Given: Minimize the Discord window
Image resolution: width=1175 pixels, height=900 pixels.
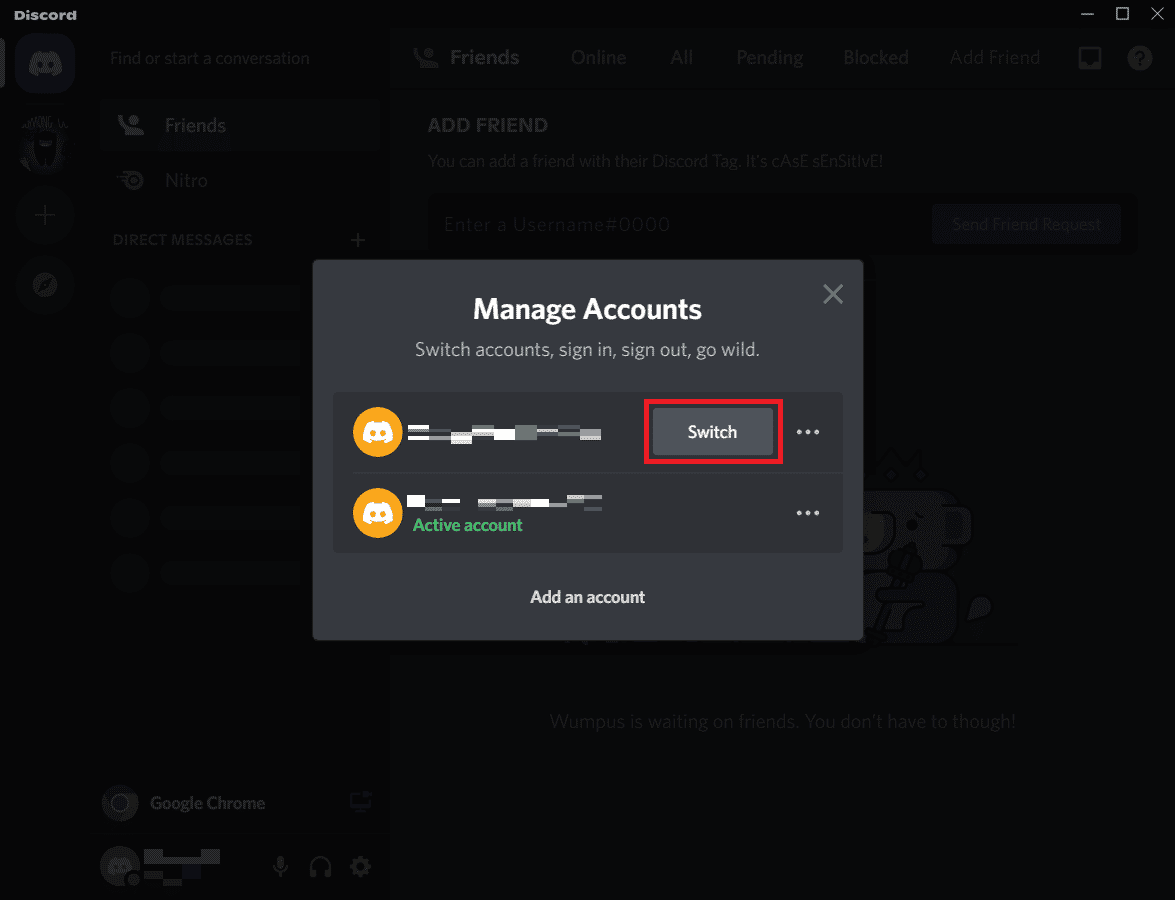Looking at the screenshot, I should point(1087,13).
